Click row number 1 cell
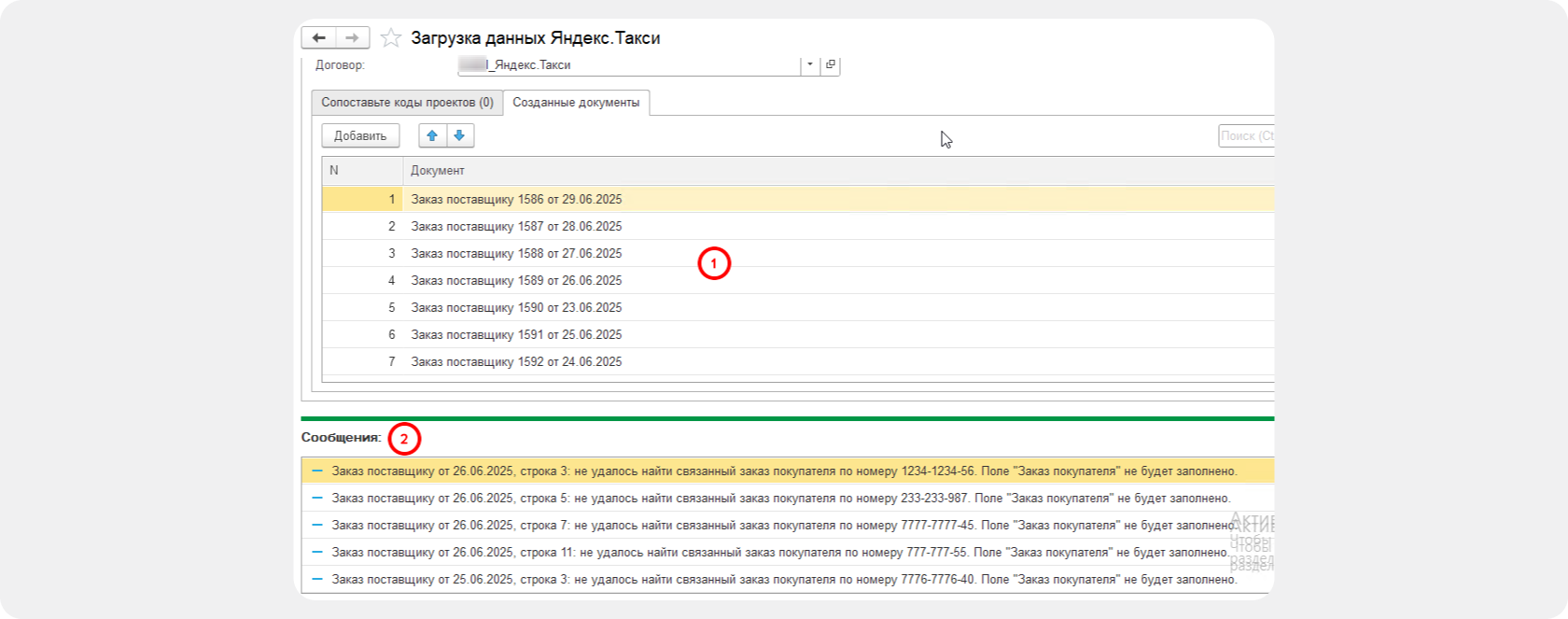 pyautogui.click(x=362, y=199)
